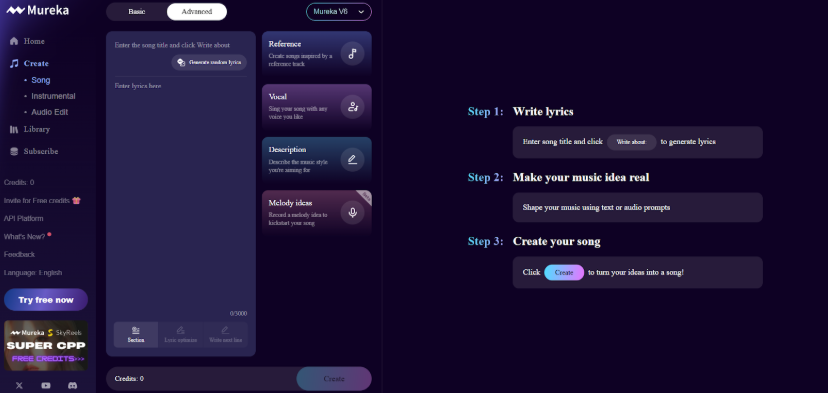Click the gift icon beside Invite
Viewport: 828px width, 393px height.
pos(77,200)
